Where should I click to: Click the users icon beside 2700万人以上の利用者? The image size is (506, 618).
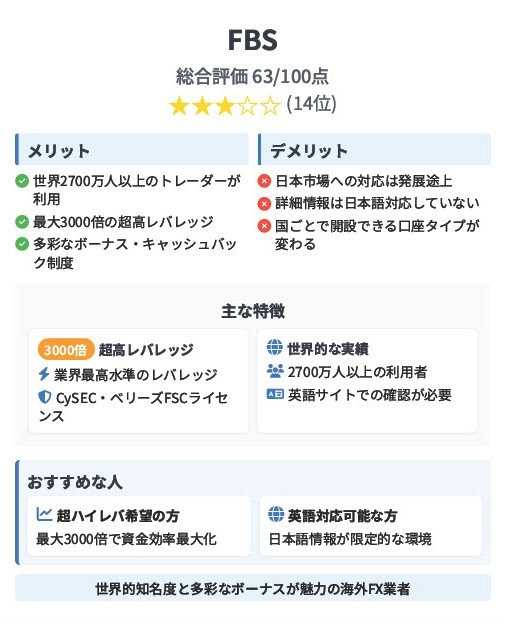pyautogui.click(x=275, y=371)
